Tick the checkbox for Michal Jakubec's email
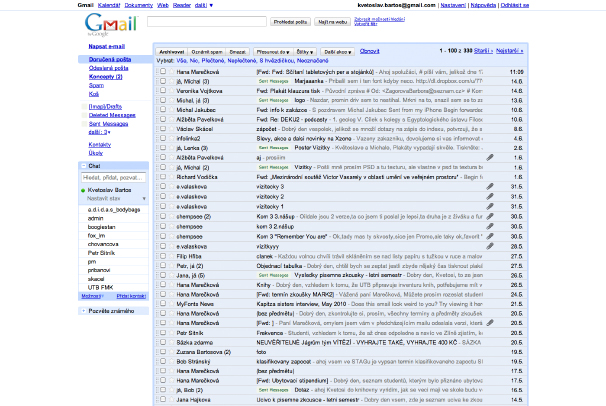Image resolution: width=606 pixels, height=406 pixels. [x=162, y=109]
